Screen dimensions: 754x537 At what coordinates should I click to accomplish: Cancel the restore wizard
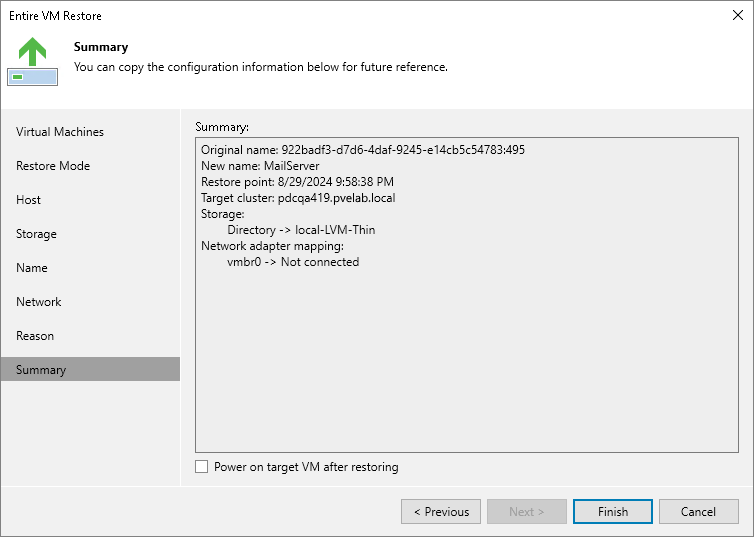tap(699, 512)
